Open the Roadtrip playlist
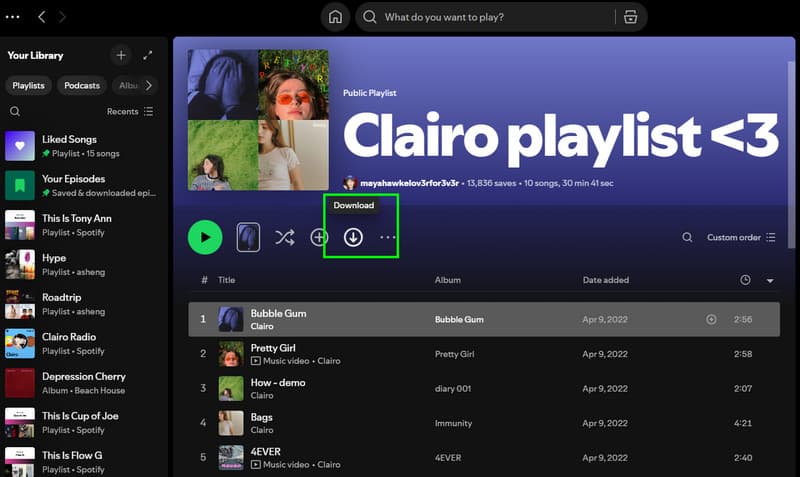The height and width of the screenshot is (477, 800). click(x=84, y=304)
